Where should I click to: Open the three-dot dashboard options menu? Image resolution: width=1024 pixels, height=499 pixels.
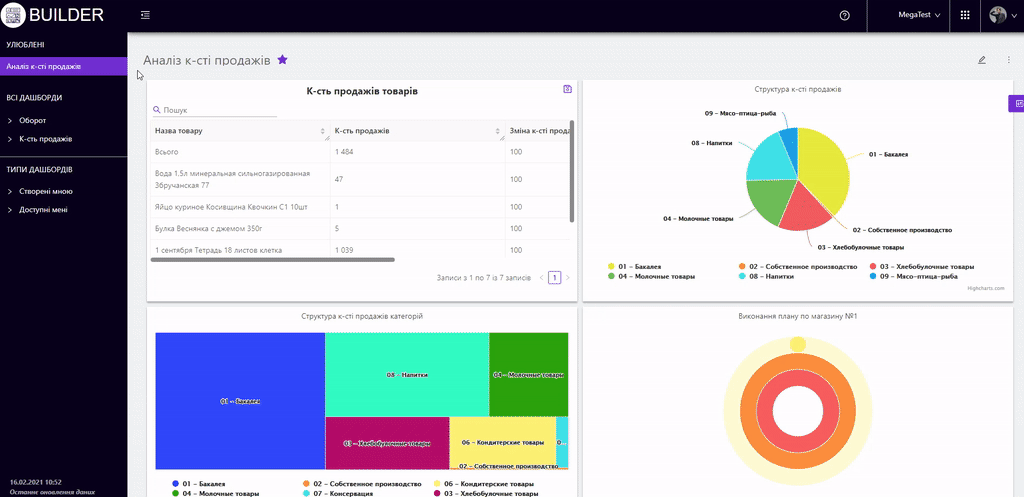point(1008,60)
